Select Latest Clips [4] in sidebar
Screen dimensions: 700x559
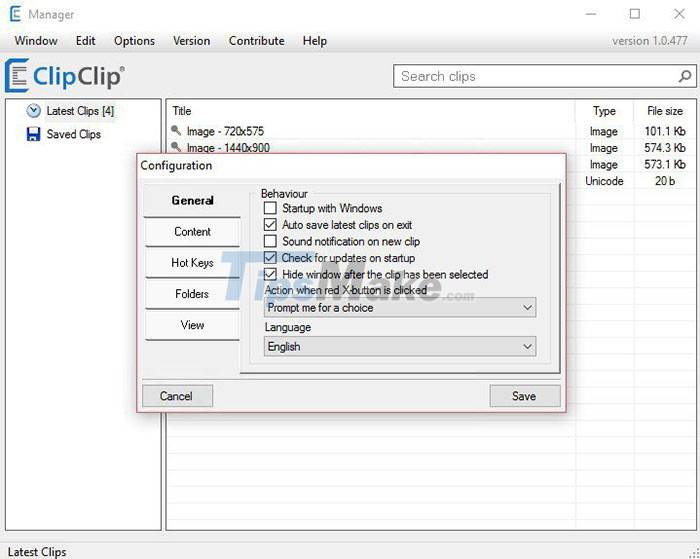click(80, 111)
